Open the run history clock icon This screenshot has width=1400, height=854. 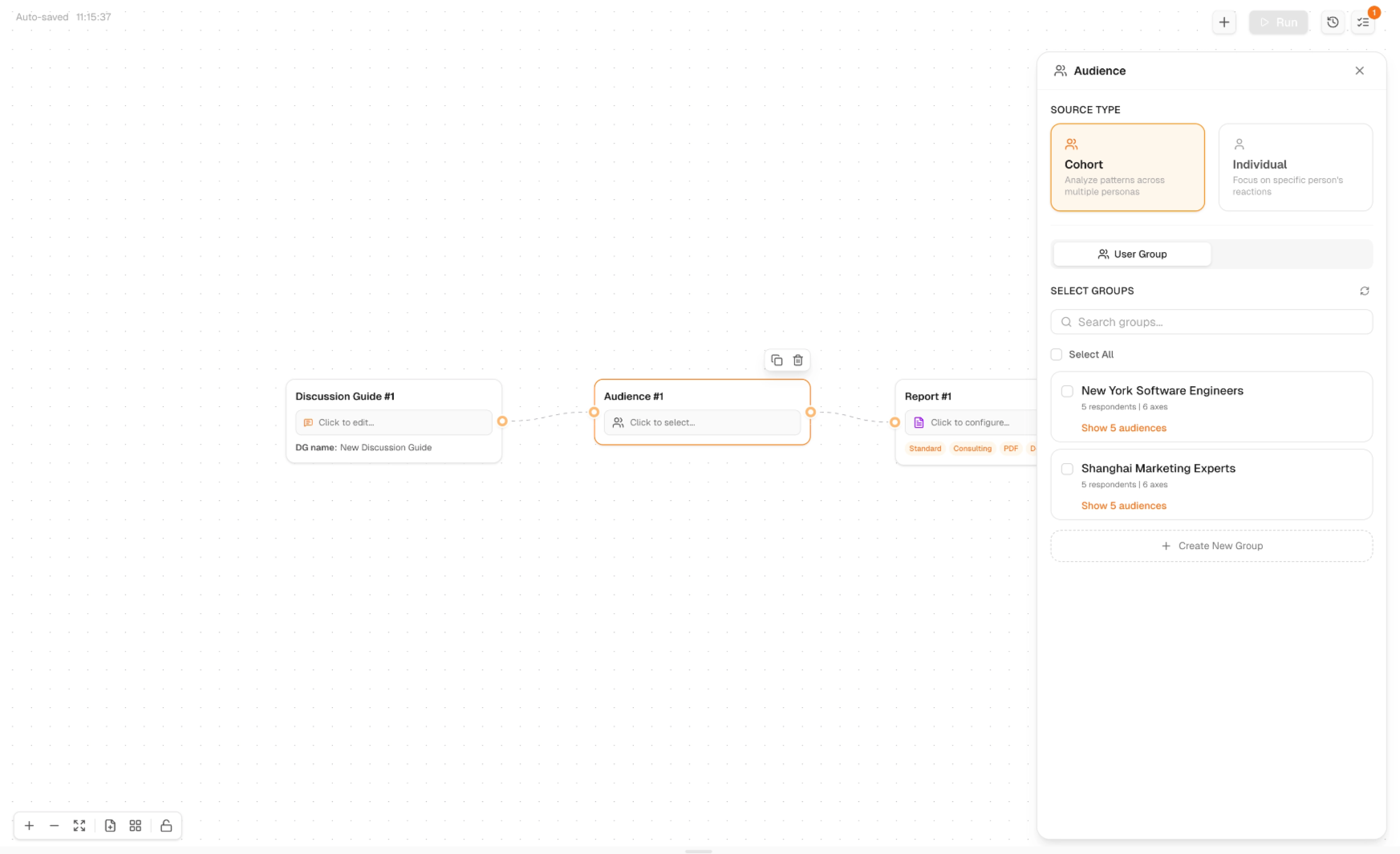coord(1333,22)
